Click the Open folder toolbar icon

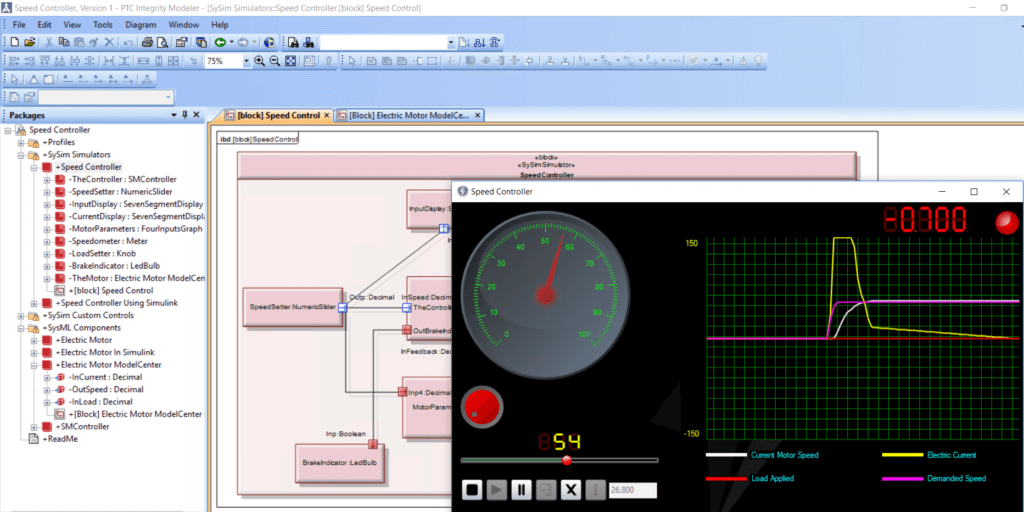[30, 42]
